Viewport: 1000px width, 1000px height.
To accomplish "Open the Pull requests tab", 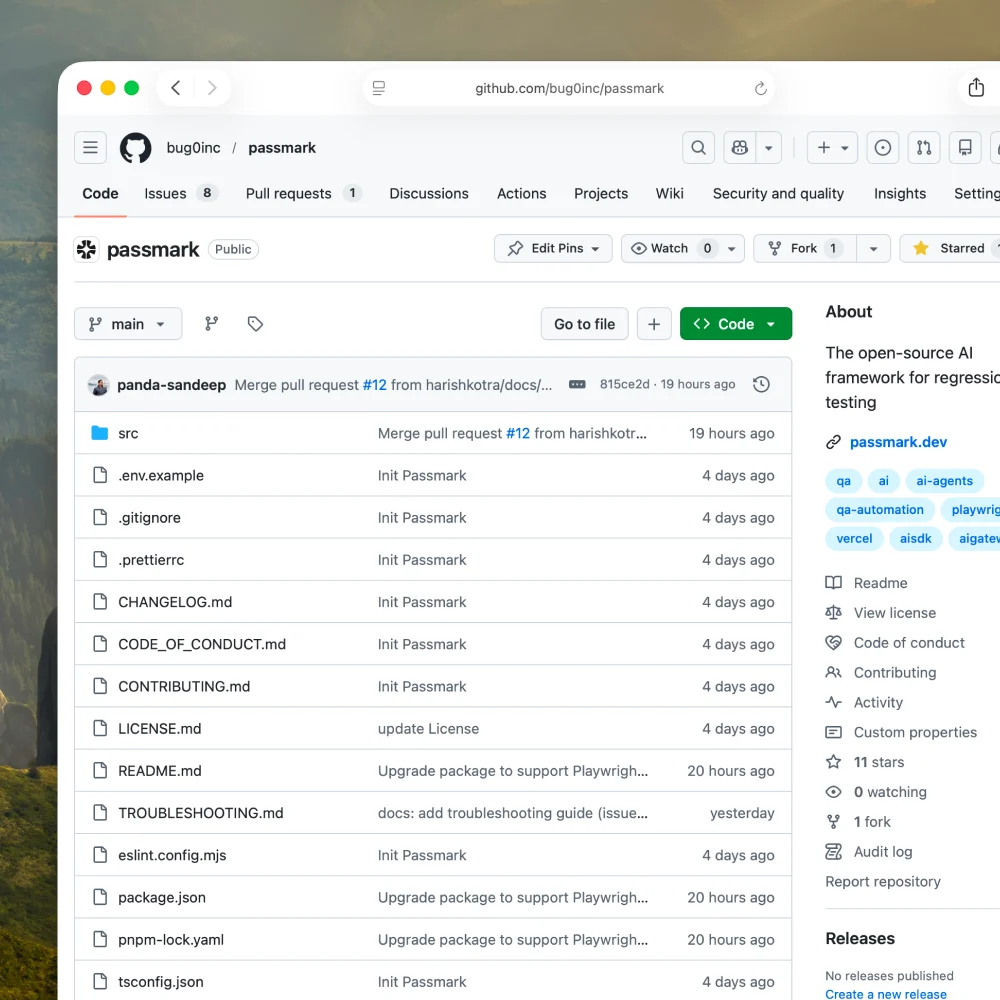I will pyautogui.click(x=304, y=193).
